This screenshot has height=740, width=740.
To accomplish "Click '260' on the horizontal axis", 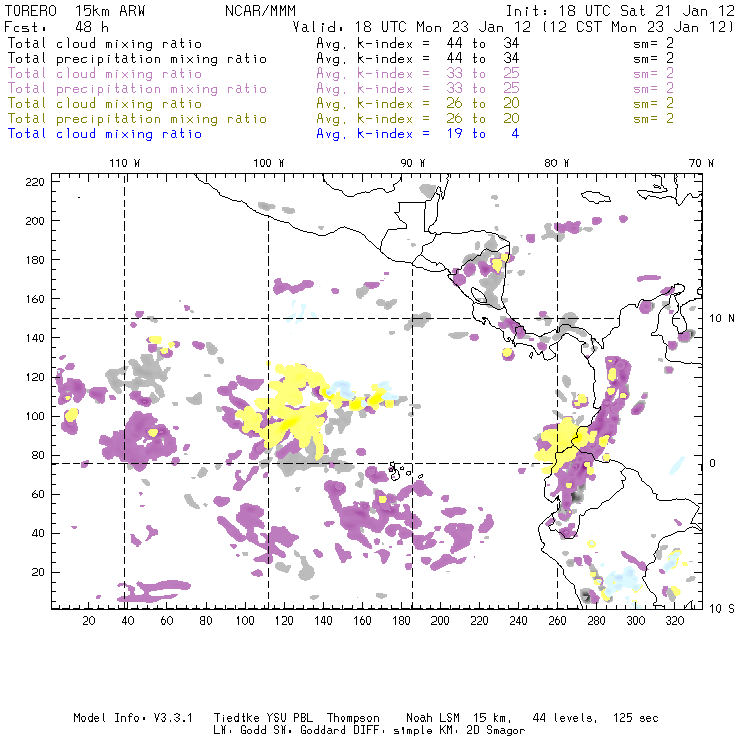I will [x=557, y=621].
